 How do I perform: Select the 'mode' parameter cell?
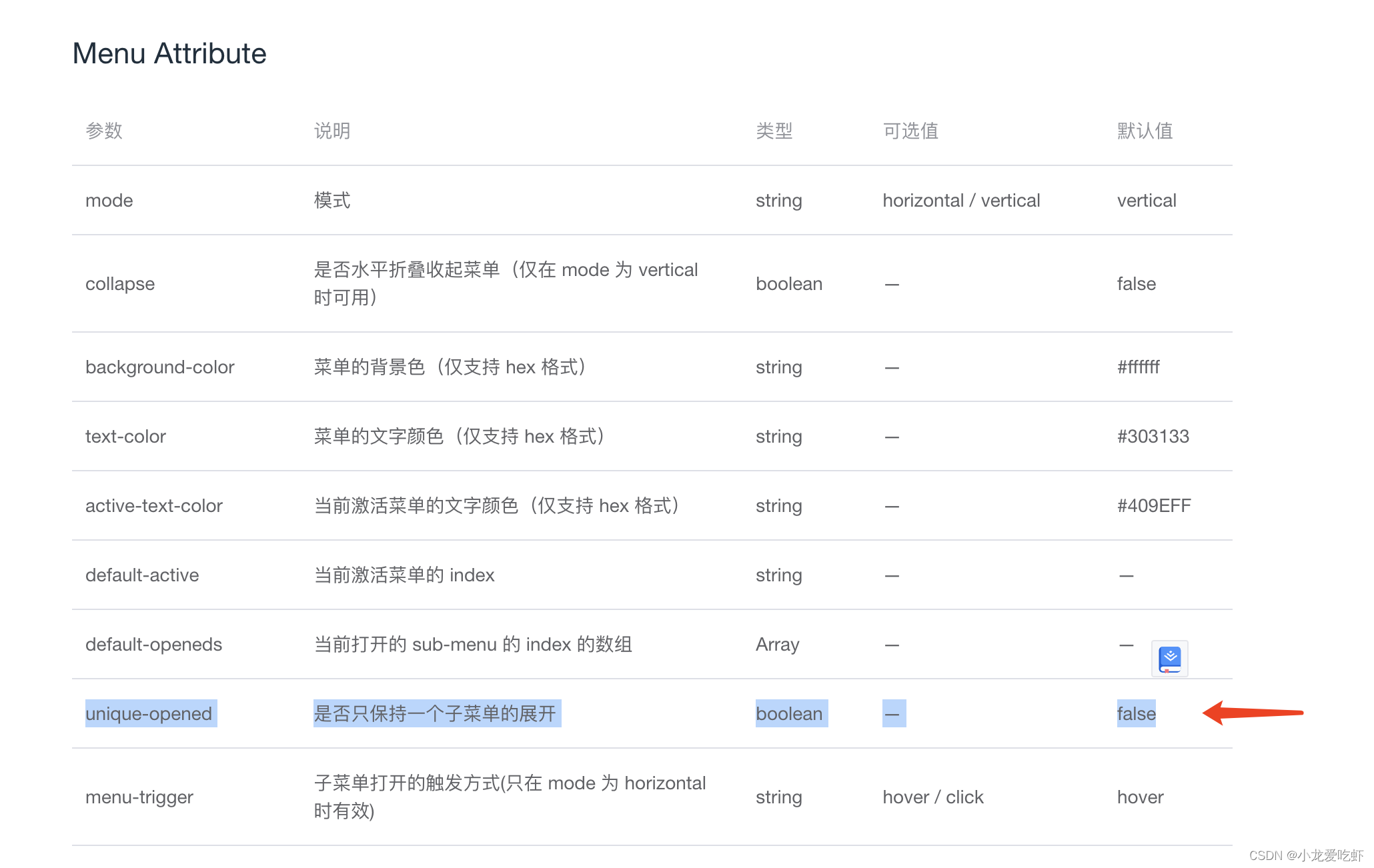[109, 201]
